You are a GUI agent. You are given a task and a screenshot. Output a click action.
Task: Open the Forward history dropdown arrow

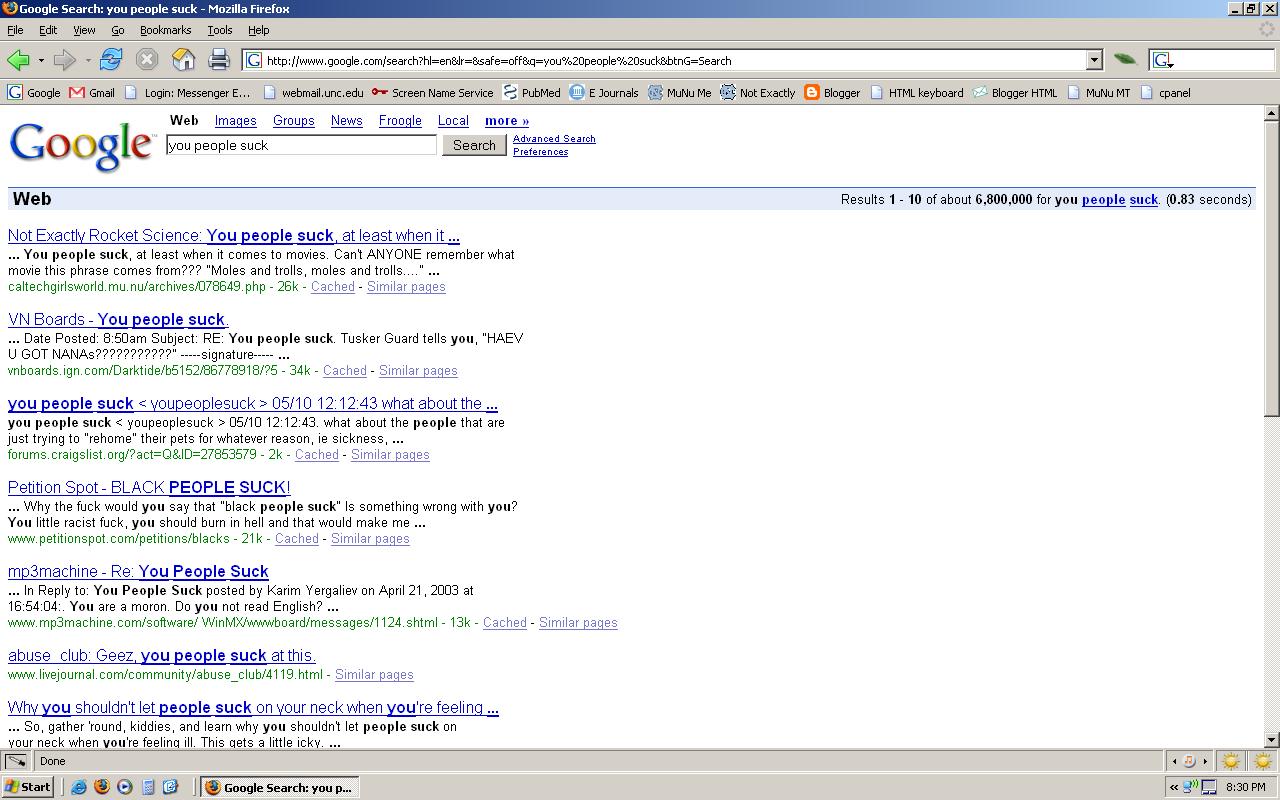[87, 60]
